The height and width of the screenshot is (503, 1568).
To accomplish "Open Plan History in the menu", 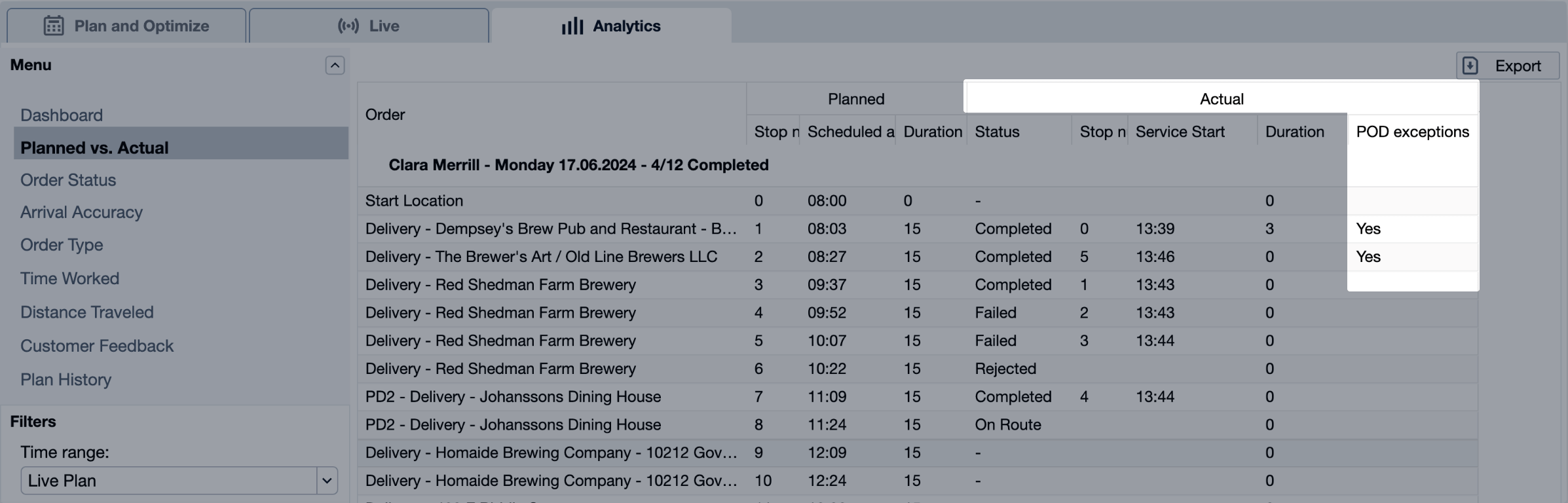I will pyautogui.click(x=65, y=380).
